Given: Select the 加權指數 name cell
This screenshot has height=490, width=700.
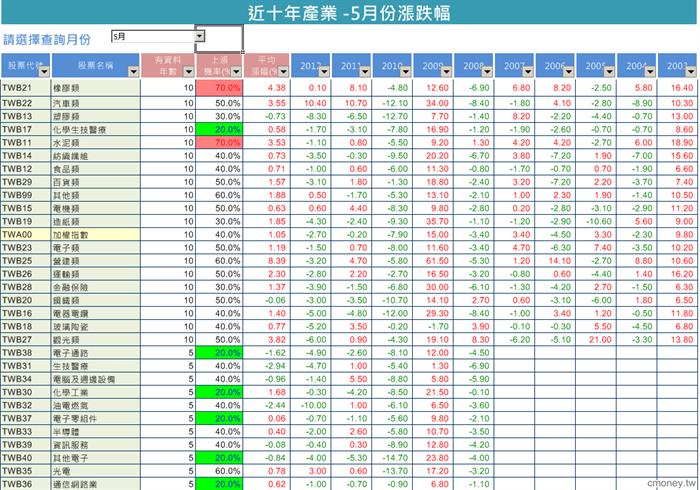Looking at the screenshot, I should click(x=96, y=234).
